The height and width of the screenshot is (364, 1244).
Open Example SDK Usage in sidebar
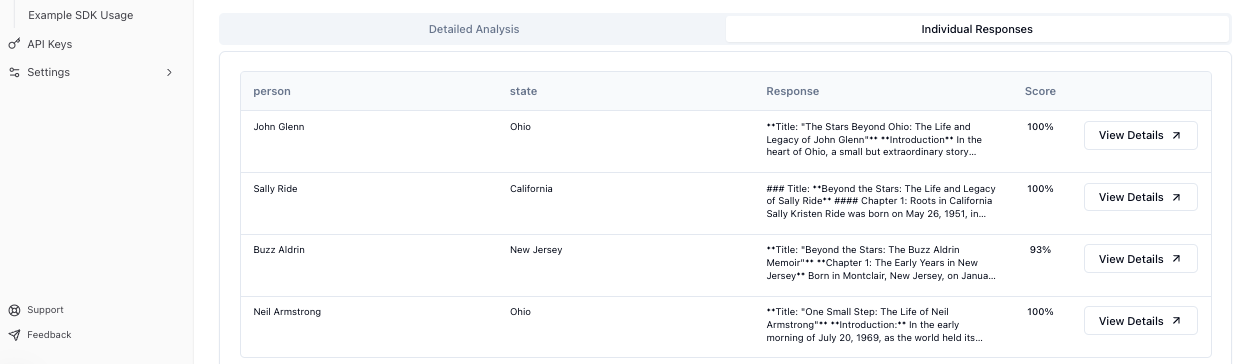(80, 16)
